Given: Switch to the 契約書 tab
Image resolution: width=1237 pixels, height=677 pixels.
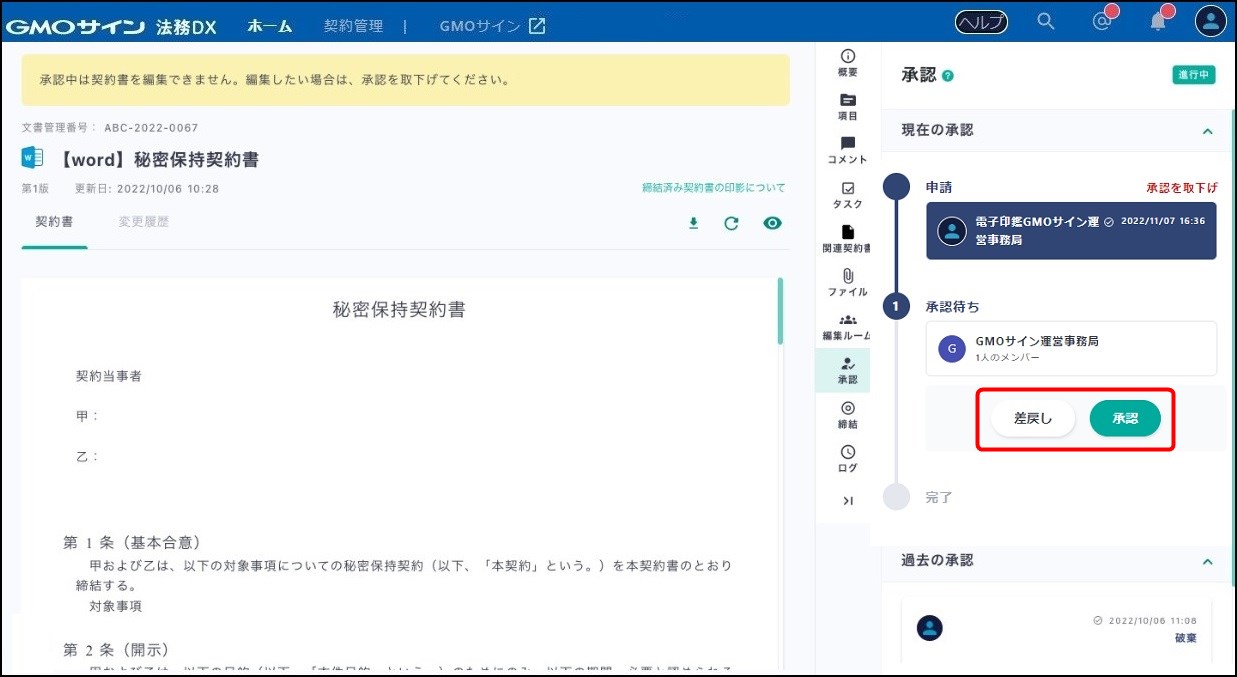Looking at the screenshot, I should pos(54,222).
